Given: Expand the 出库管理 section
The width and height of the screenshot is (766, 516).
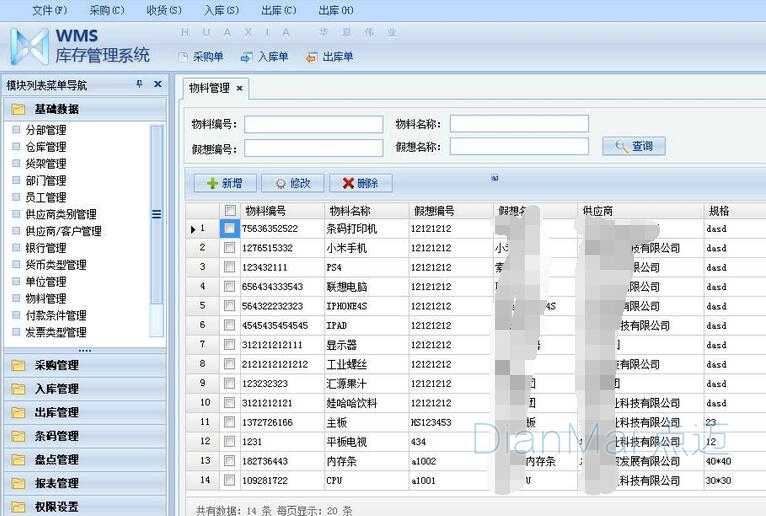Looking at the screenshot, I should pos(85,412).
